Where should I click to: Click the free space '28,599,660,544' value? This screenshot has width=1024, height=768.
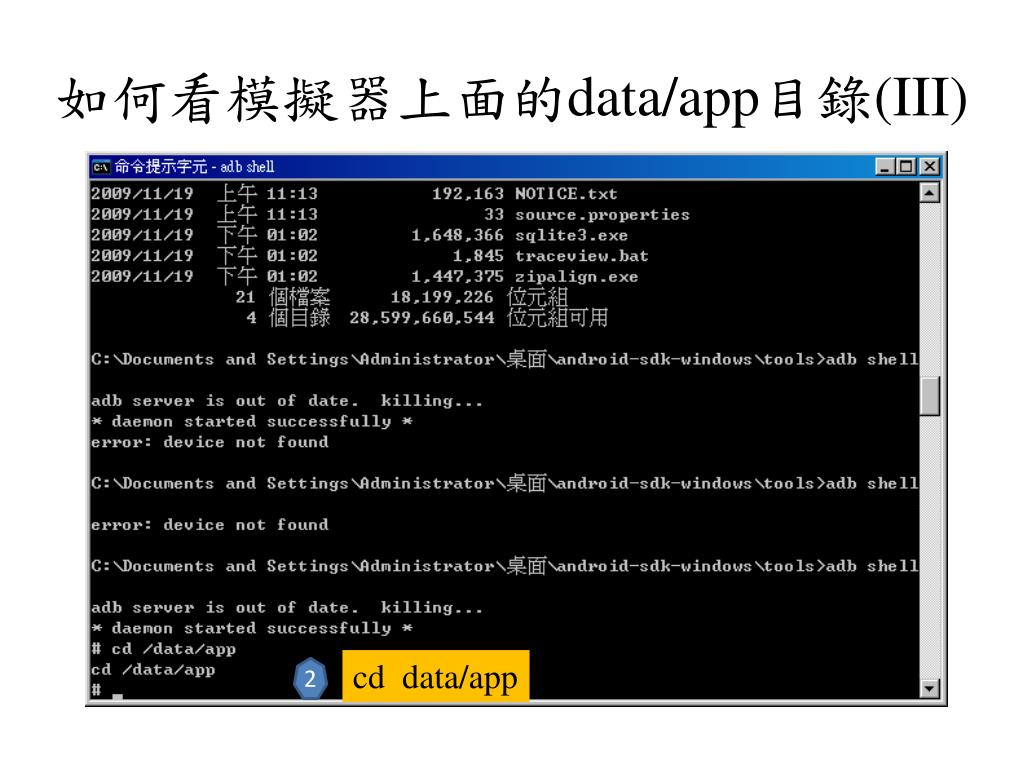tap(421, 318)
